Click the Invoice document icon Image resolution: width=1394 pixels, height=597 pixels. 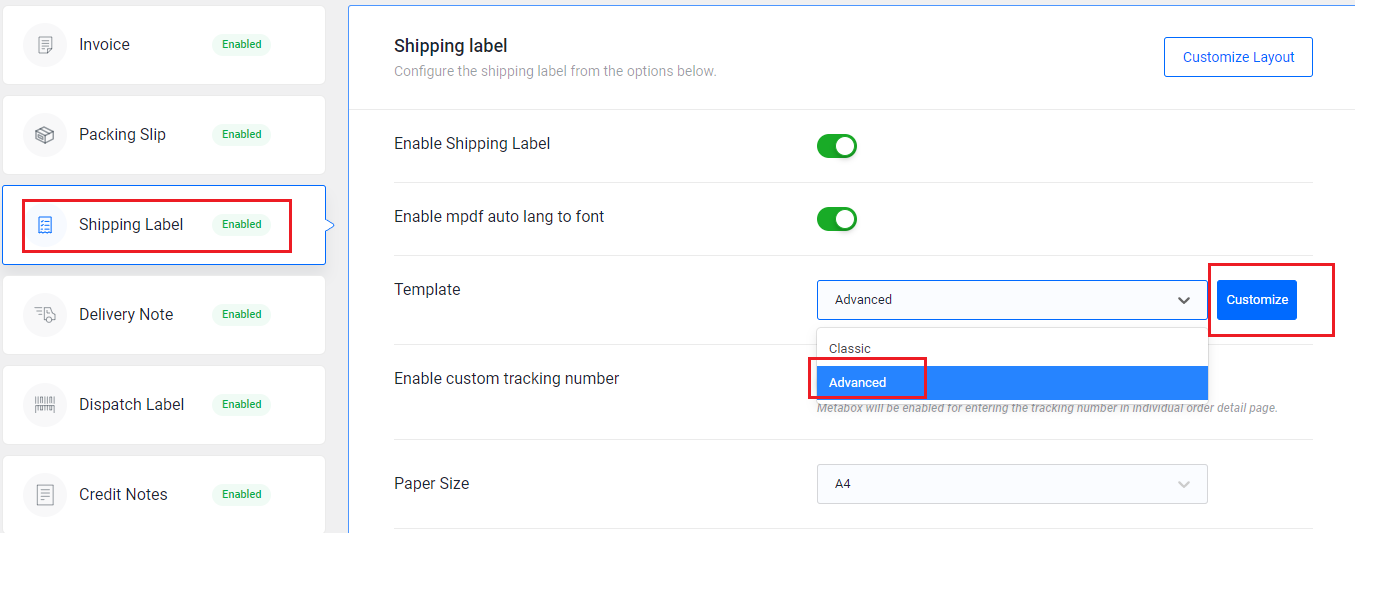tap(45, 45)
